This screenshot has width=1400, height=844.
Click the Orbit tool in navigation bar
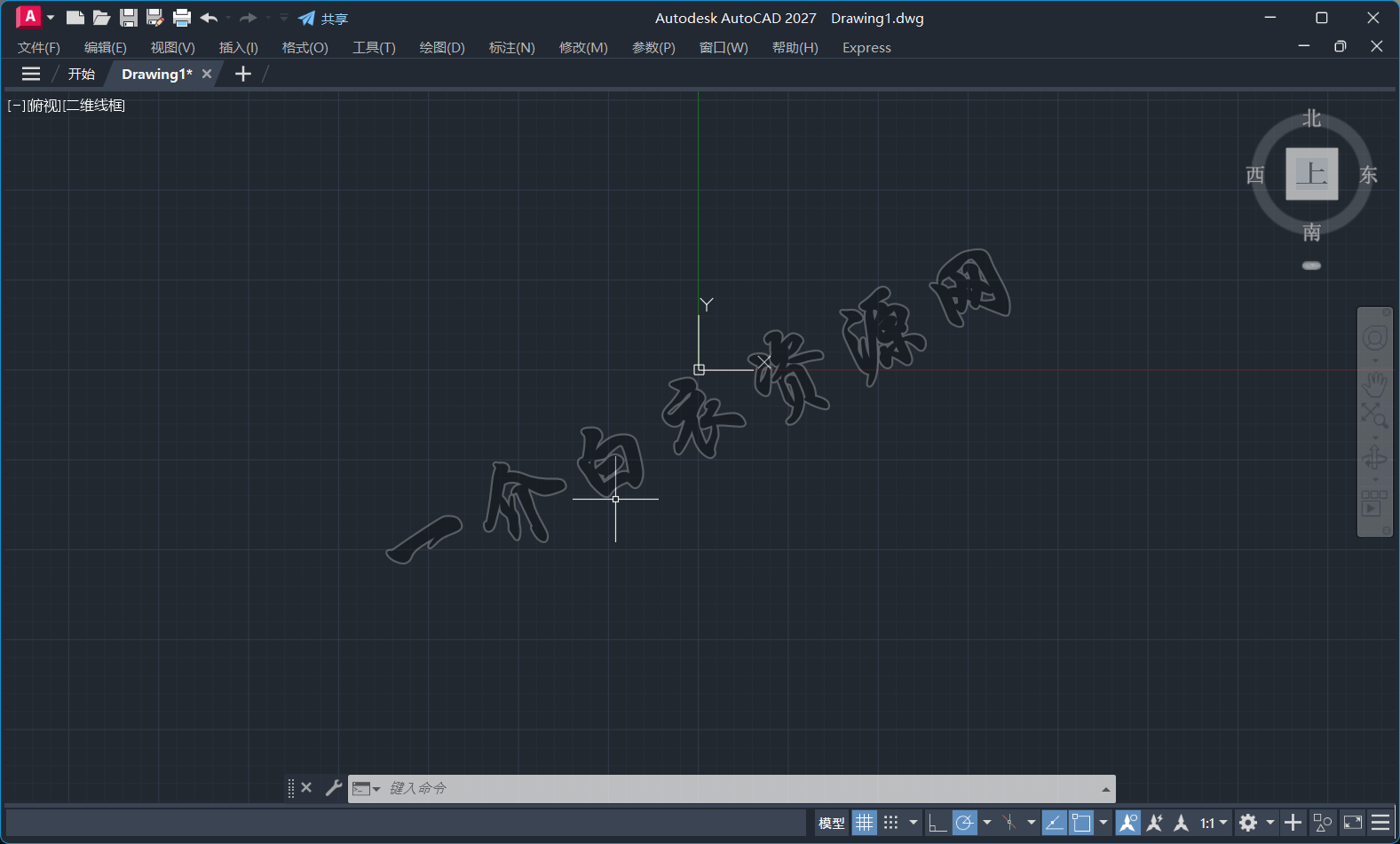tap(1374, 458)
